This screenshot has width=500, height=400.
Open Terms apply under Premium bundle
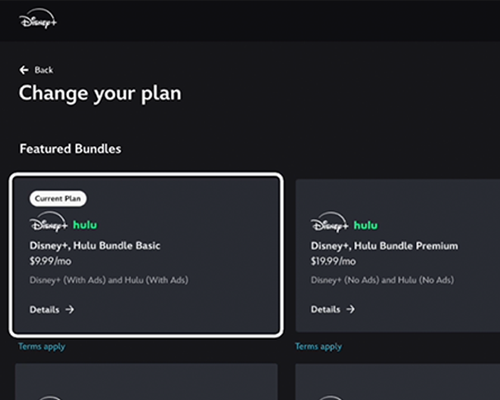pyautogui.click(x=318, y=347)
